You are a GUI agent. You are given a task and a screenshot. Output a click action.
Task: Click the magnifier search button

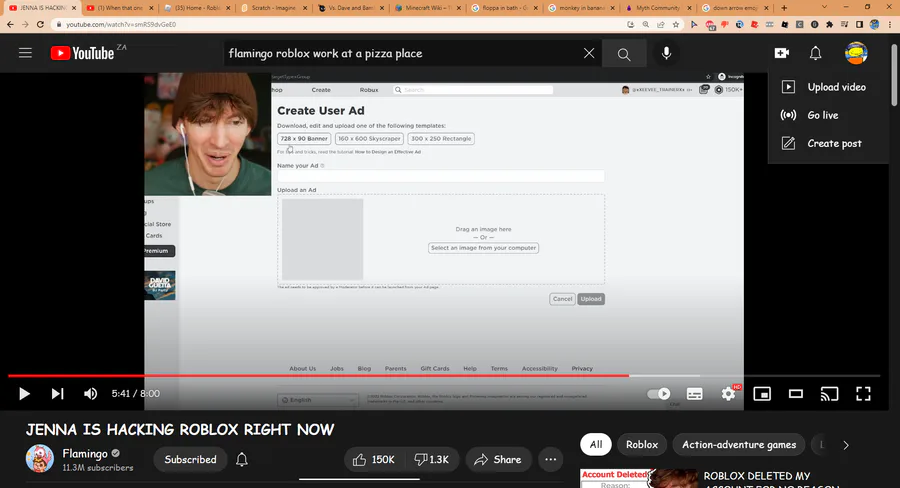click(x=624, y=54)
